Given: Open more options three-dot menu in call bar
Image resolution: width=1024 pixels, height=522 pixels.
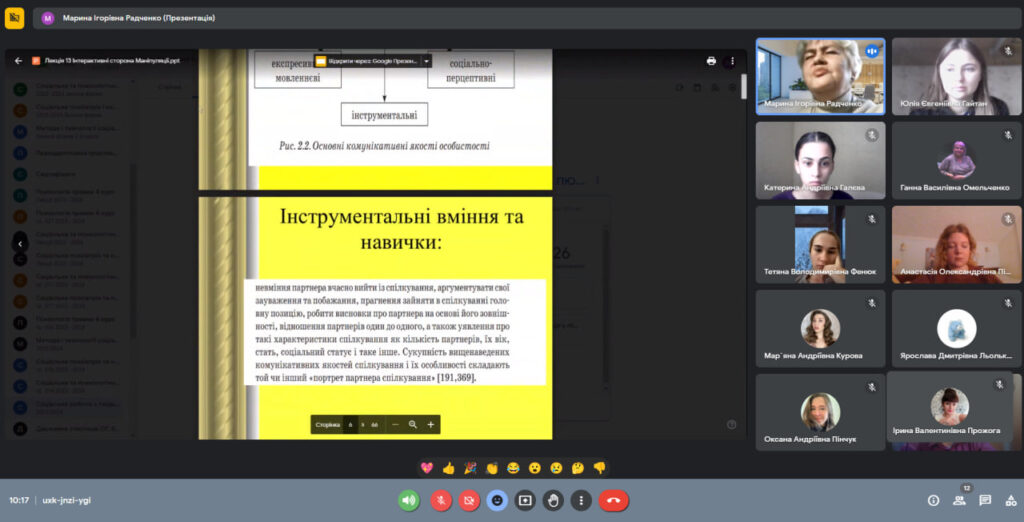Looking at the screenshot, I should 581,500.
